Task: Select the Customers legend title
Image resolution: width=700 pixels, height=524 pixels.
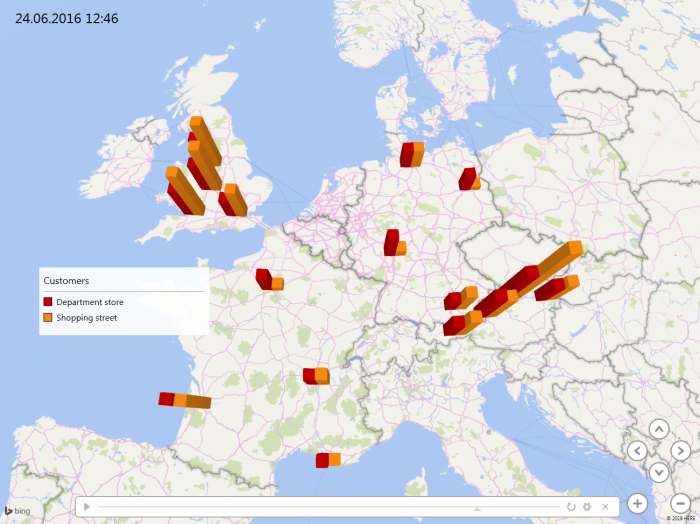Action: (x=66, y=281)
